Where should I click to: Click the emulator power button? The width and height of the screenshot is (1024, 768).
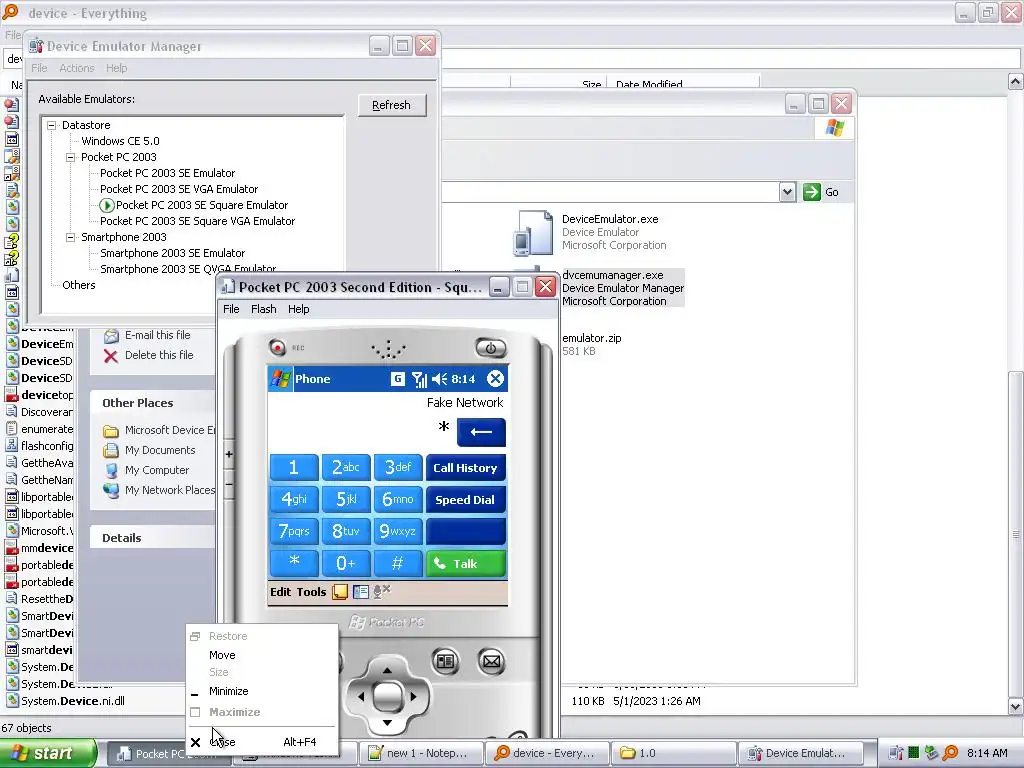[x=490, y=348]
